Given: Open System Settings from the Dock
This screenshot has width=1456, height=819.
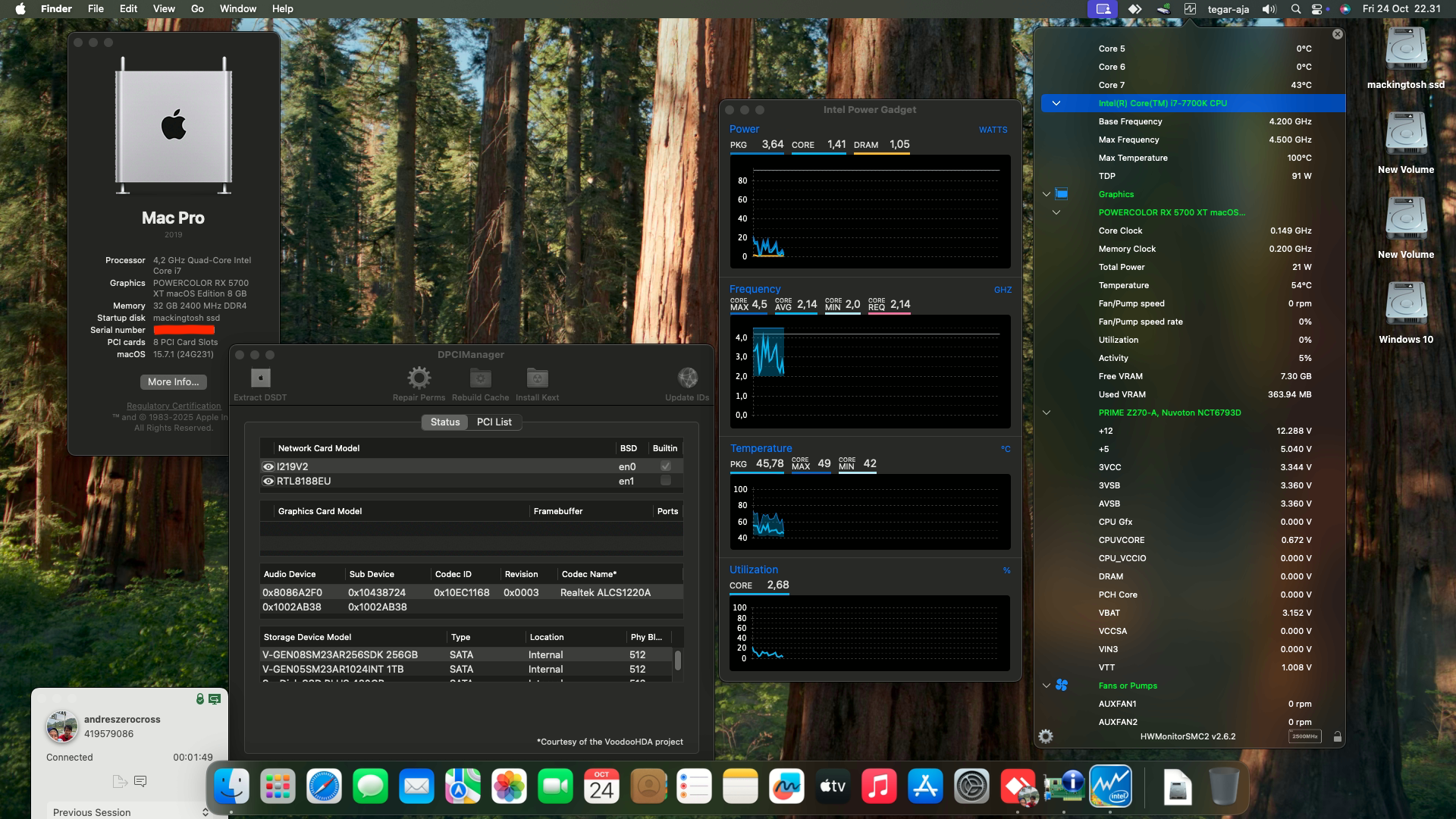Looking at the screenshot, I should [971, 786].
